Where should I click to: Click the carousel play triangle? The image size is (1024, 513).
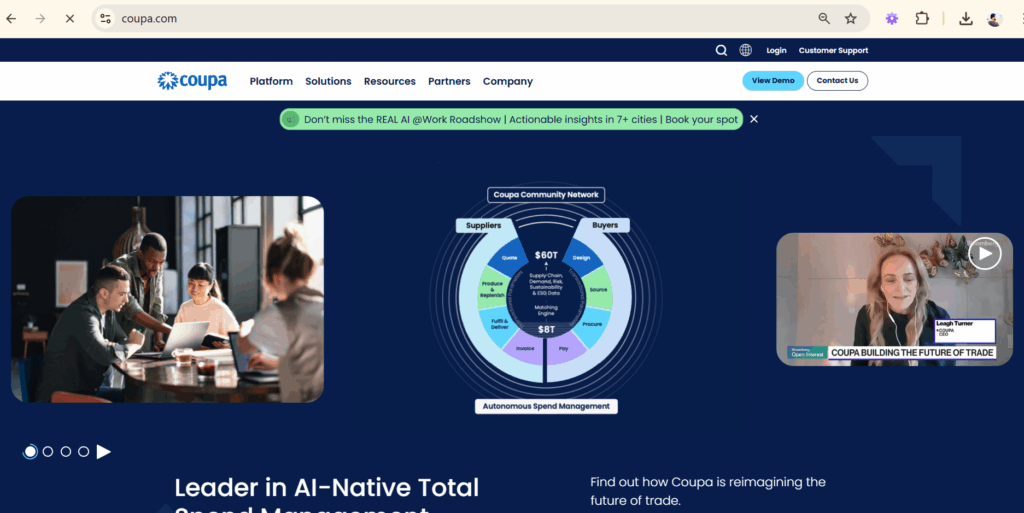click(103, 452)
